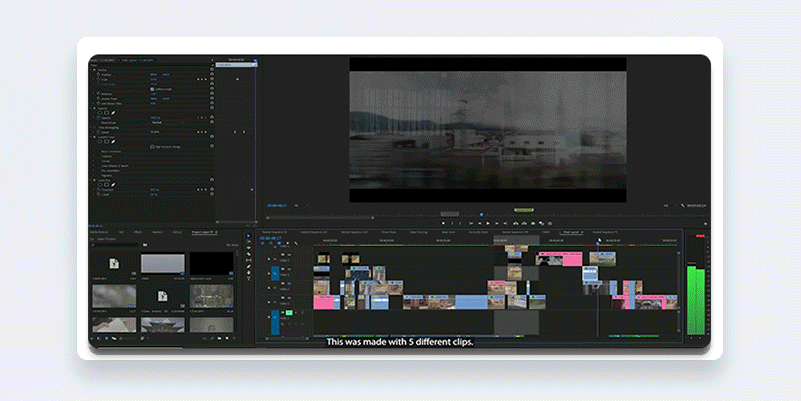Expand Color Wheels & Match section
The width and height of the screenshot is (801, 401).
click(x=93, y=166)
